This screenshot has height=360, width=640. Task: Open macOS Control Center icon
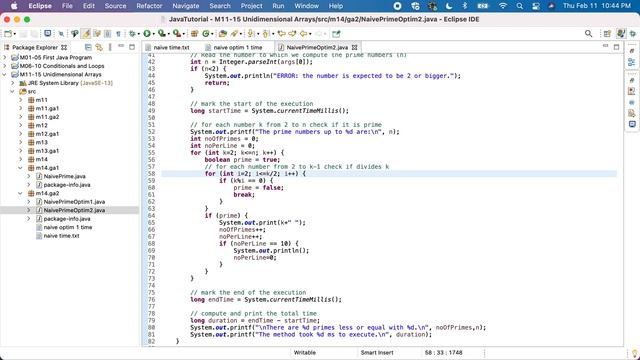tap(536, 6)
